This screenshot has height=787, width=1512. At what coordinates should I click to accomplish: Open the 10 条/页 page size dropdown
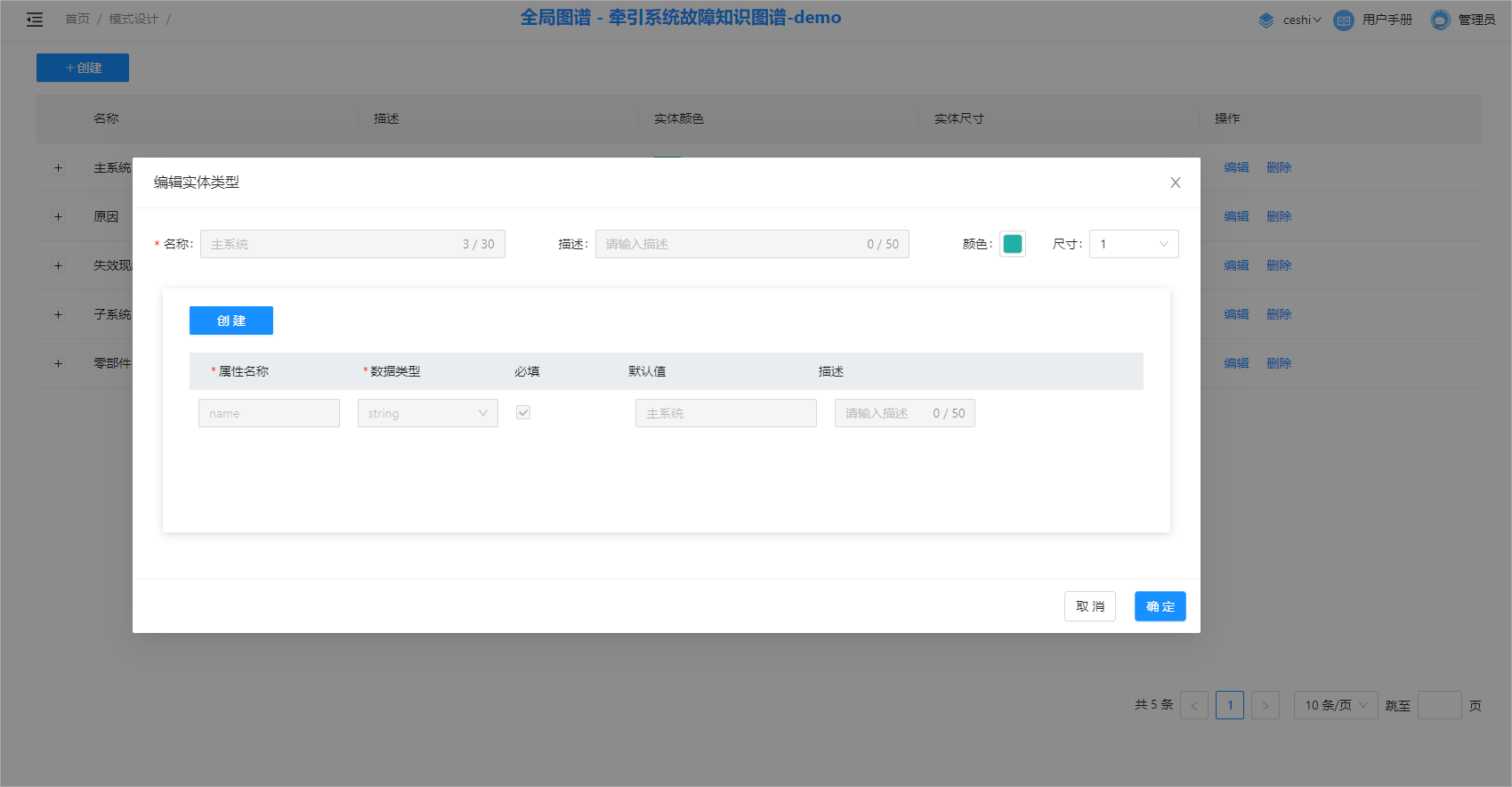[1335, 705]
